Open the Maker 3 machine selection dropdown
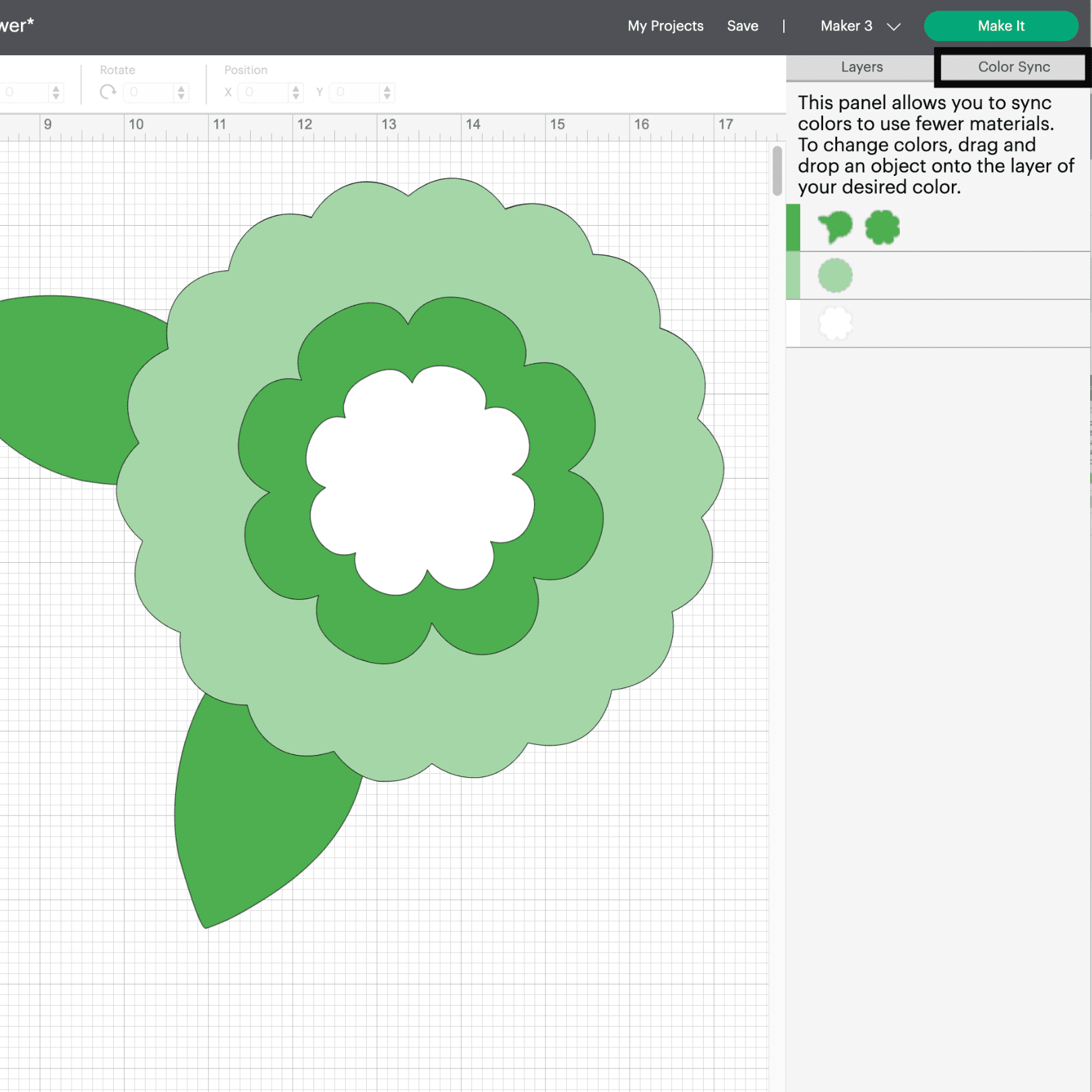The height and width of the screenshot is (1092, 1092). 846,26
